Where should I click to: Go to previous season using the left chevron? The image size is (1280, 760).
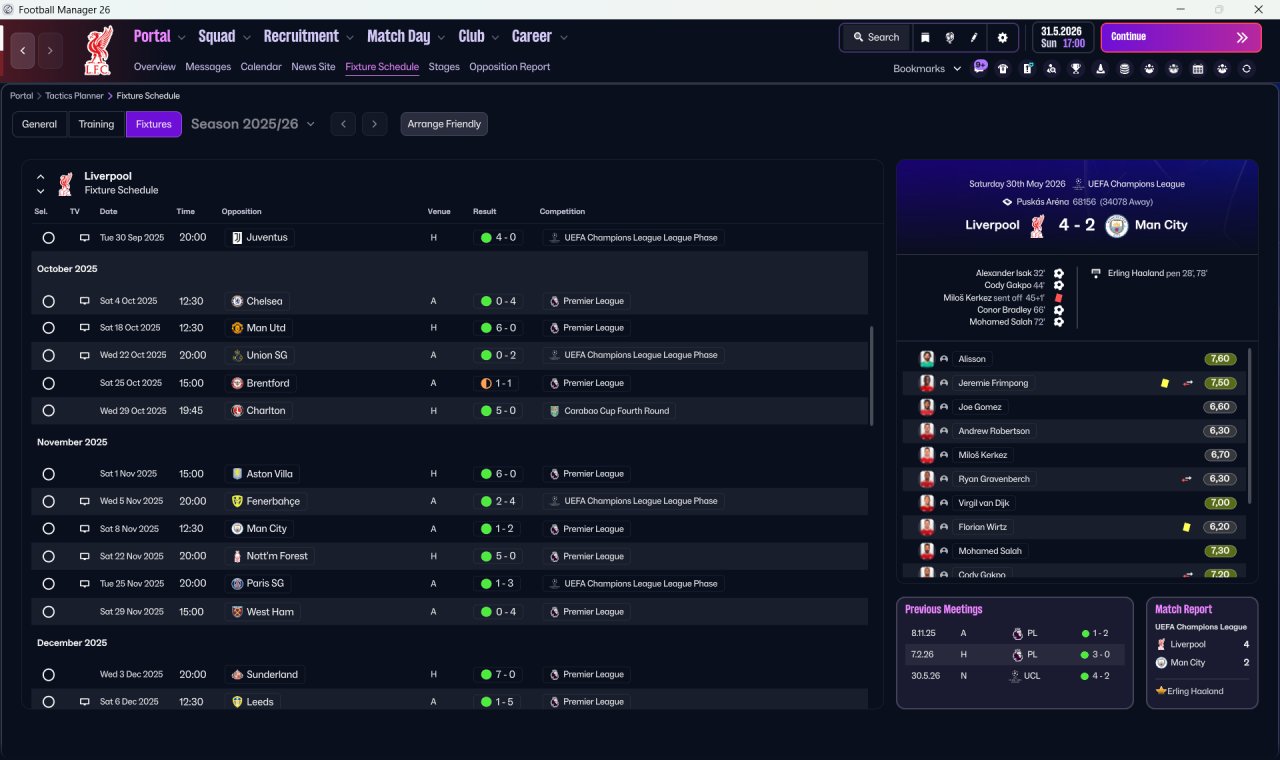(x=343, y=124)
